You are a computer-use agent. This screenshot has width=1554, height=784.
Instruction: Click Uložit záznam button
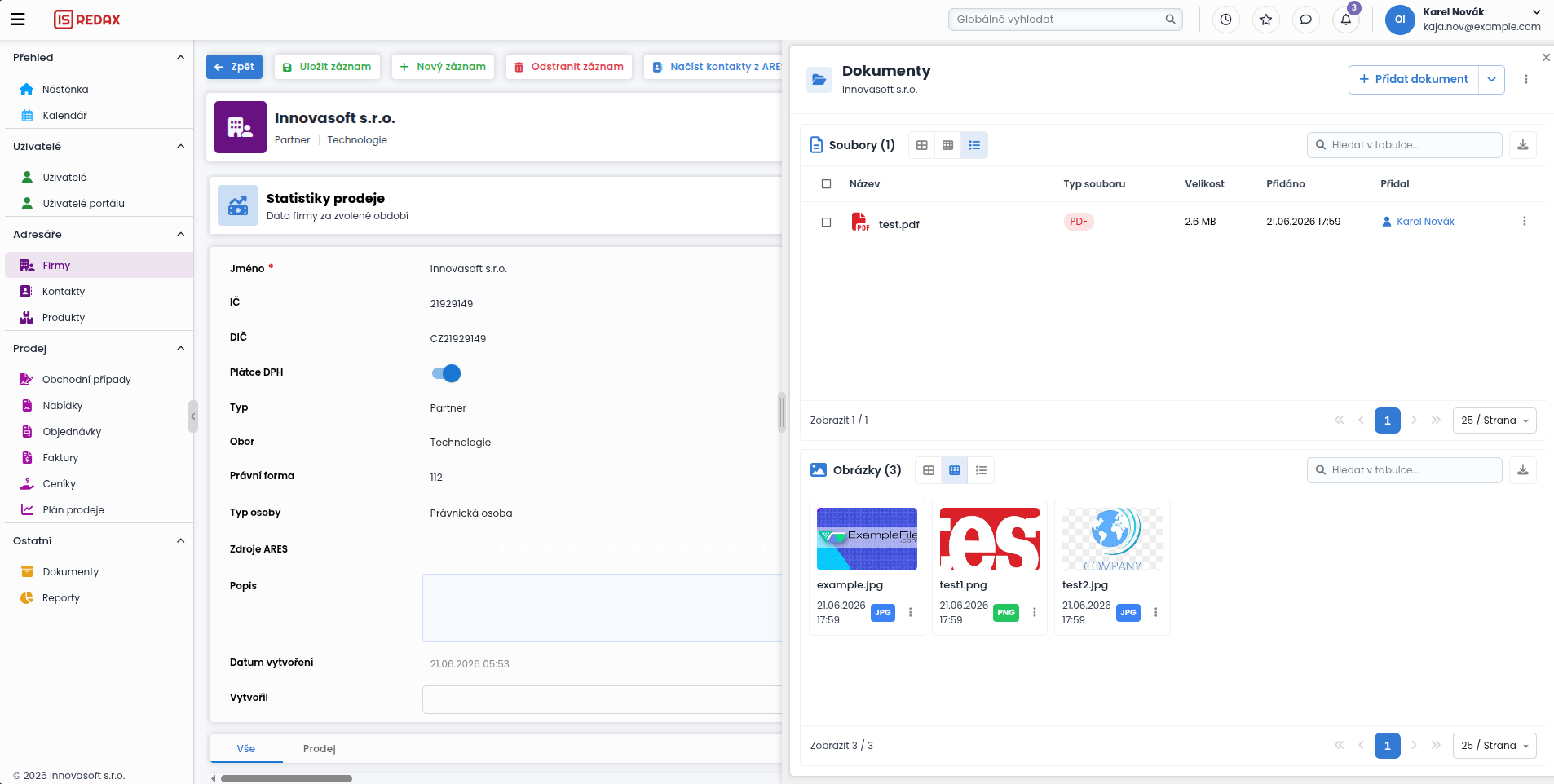[327, 67]
